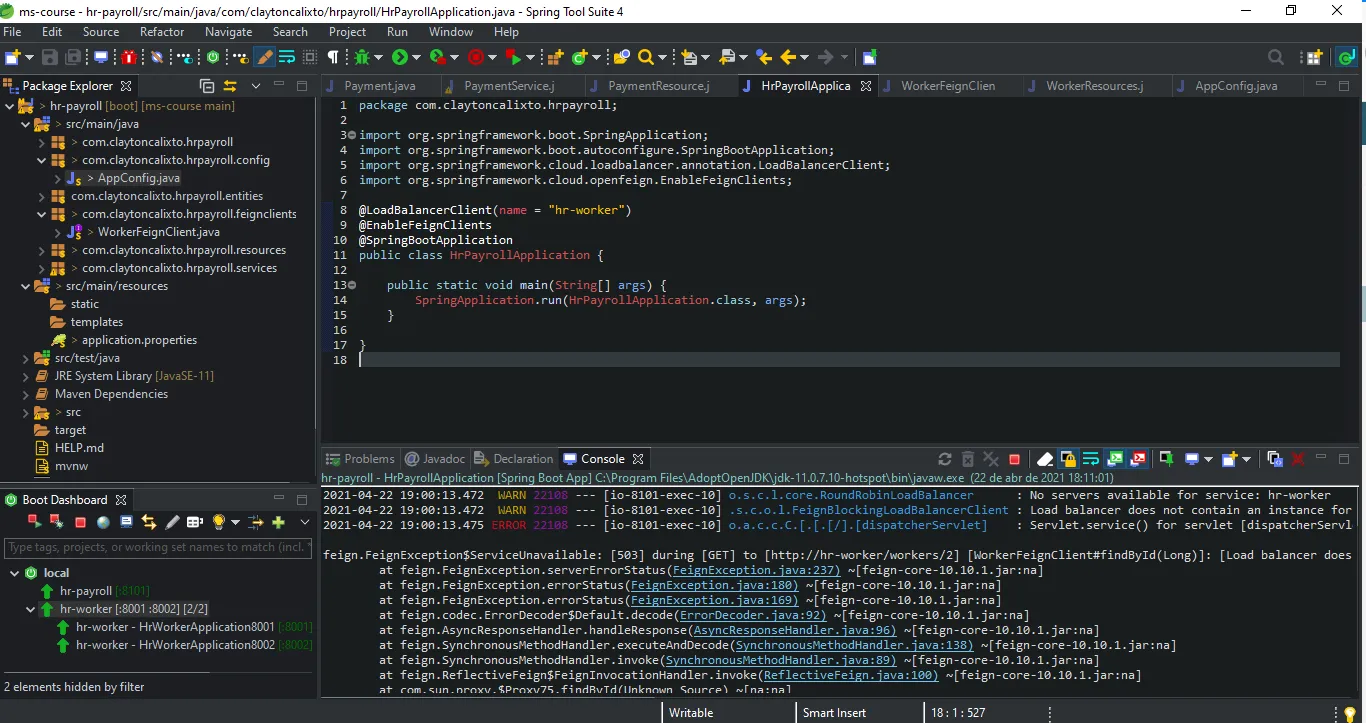Open the Display Selected Console dropdown arrow
This screenshot has height=723, width=1366.
coord(1208,459)
